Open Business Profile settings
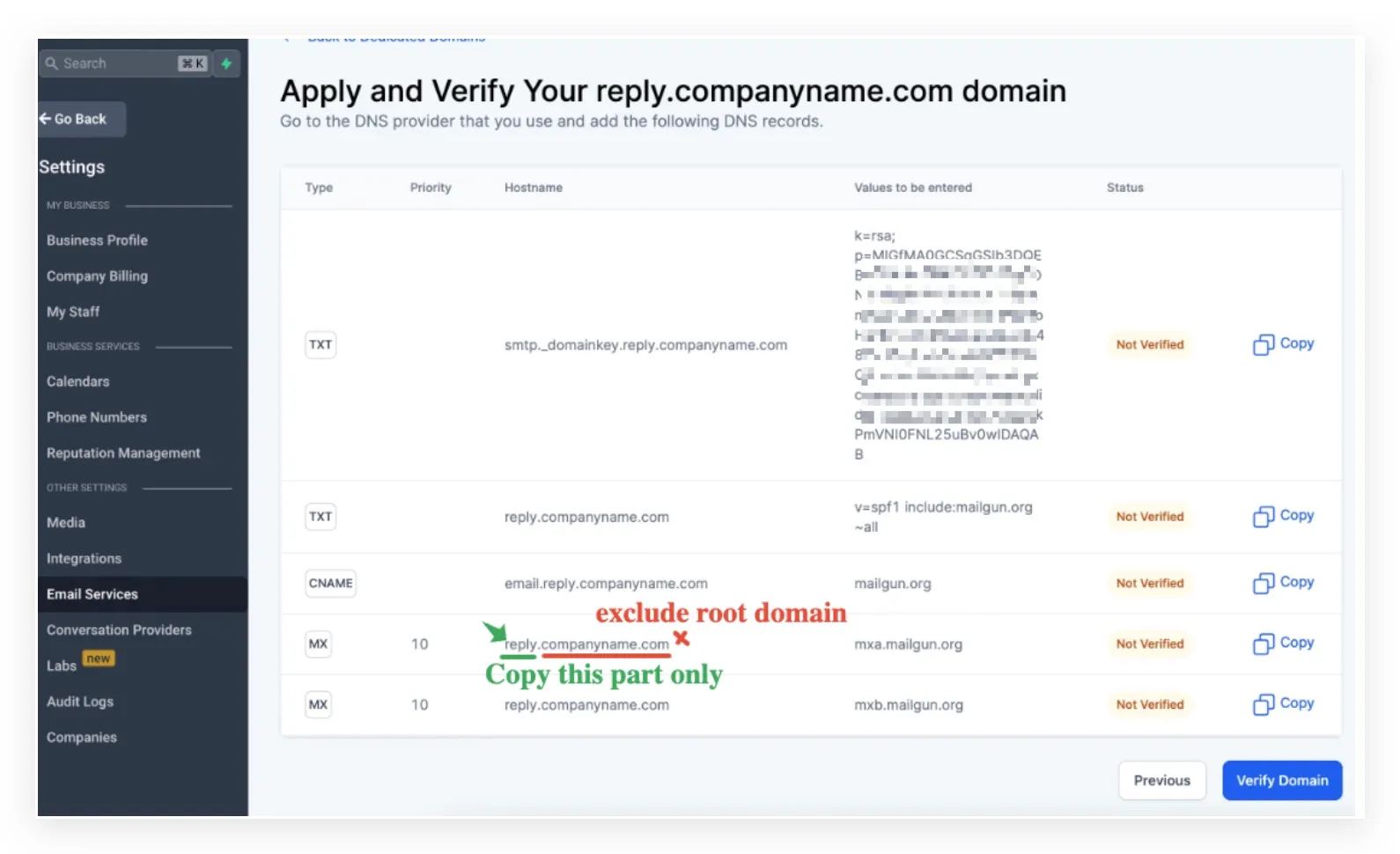1400x854 pixels. [x=97, y=240]
